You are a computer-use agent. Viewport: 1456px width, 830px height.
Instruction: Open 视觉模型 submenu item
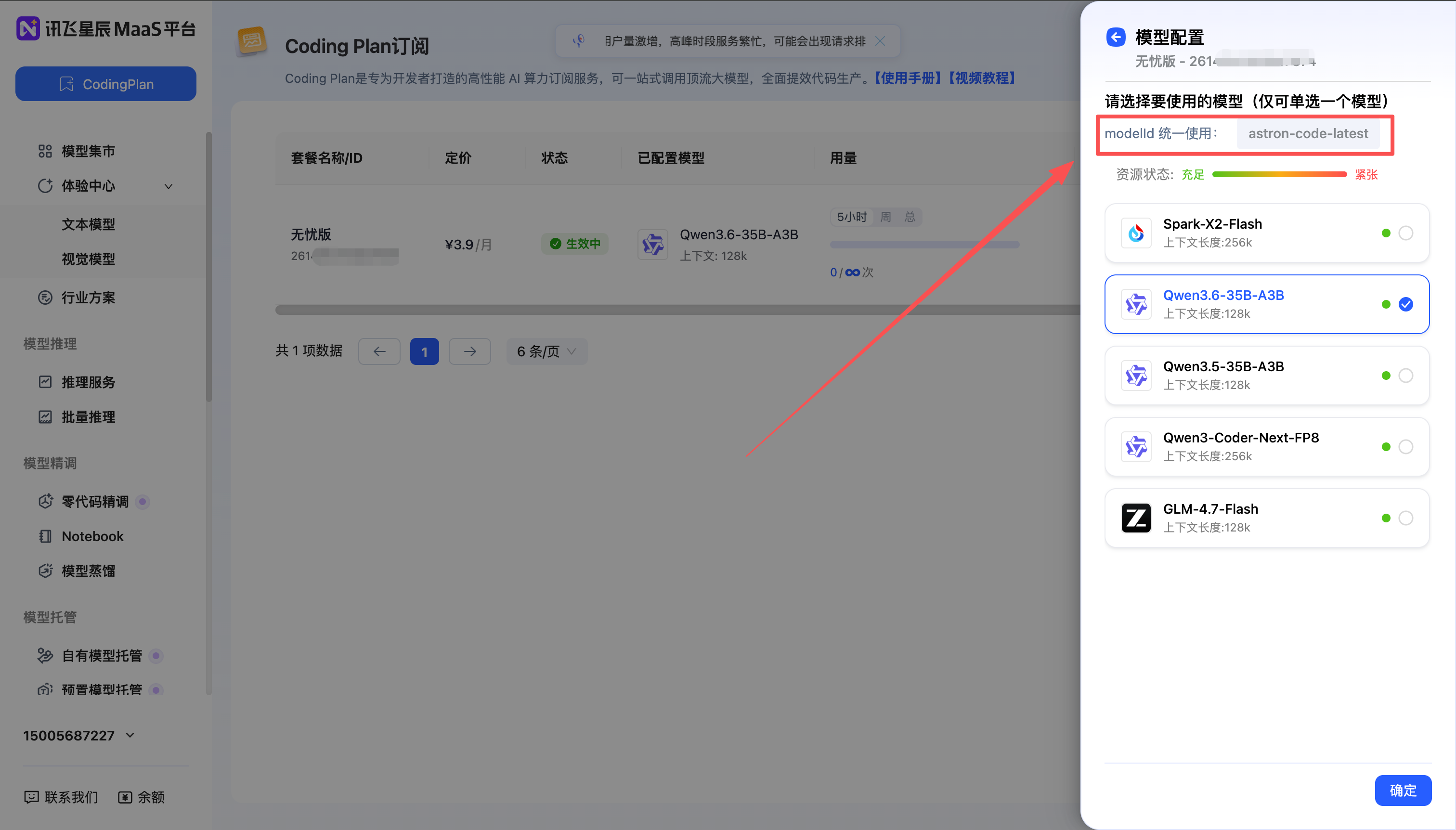pos(89,259)
